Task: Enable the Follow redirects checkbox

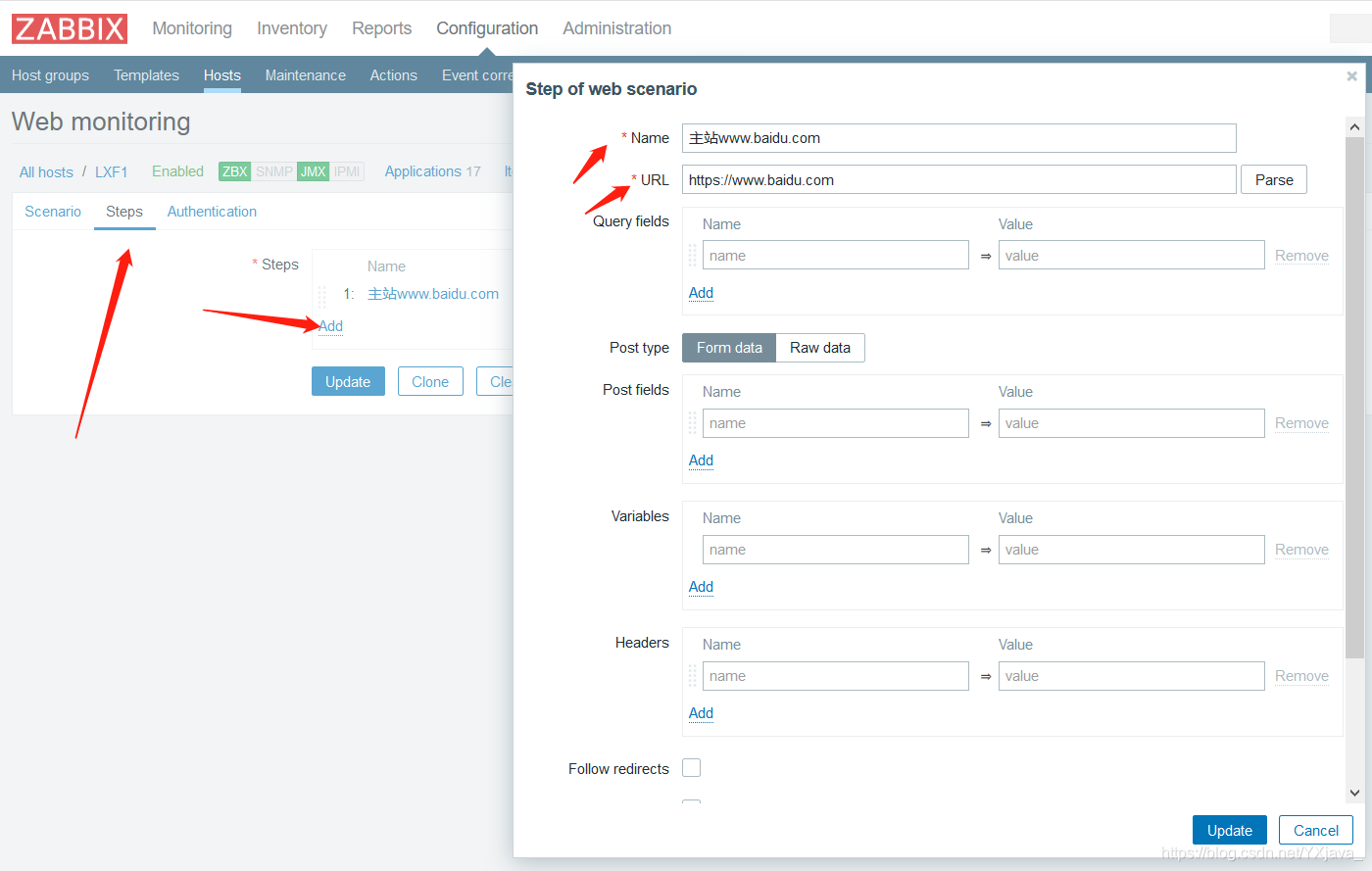Action: (x=691, y=768)
